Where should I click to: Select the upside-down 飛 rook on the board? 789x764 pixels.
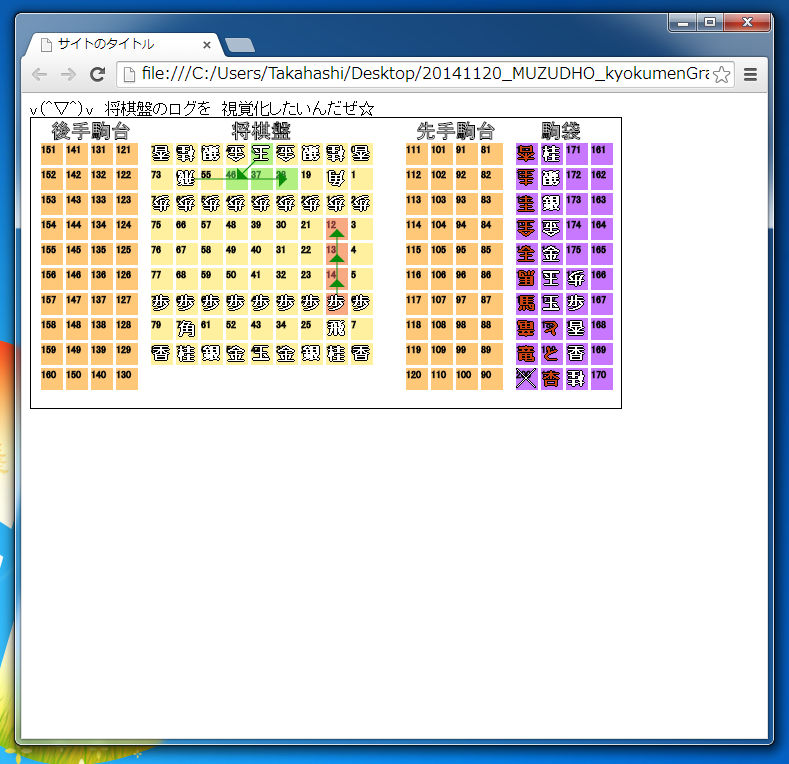click(x=186, y=179)
